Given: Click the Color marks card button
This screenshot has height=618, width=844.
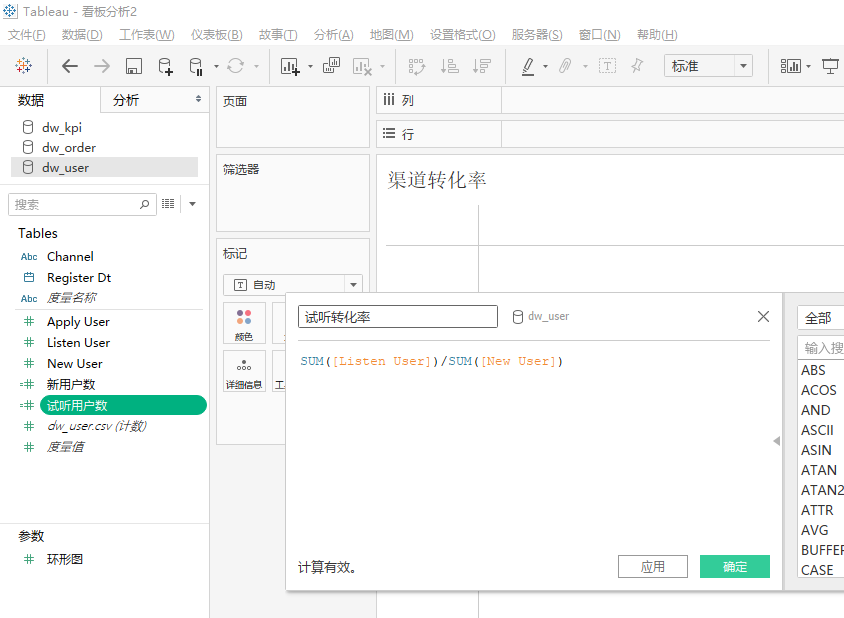Looking at the screenshot, I should [244, 323].
